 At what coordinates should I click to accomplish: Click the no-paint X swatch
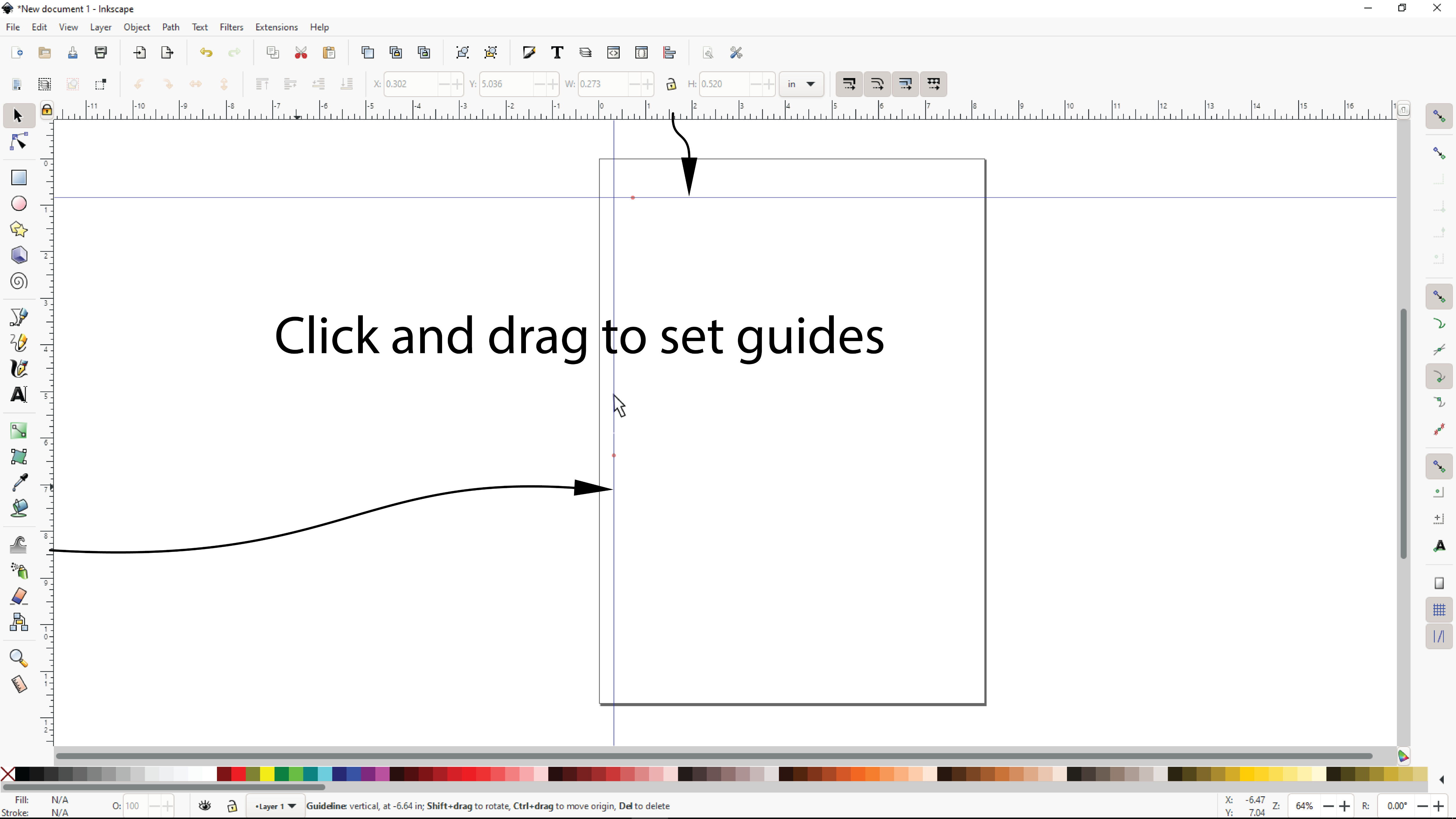[8, 774]
